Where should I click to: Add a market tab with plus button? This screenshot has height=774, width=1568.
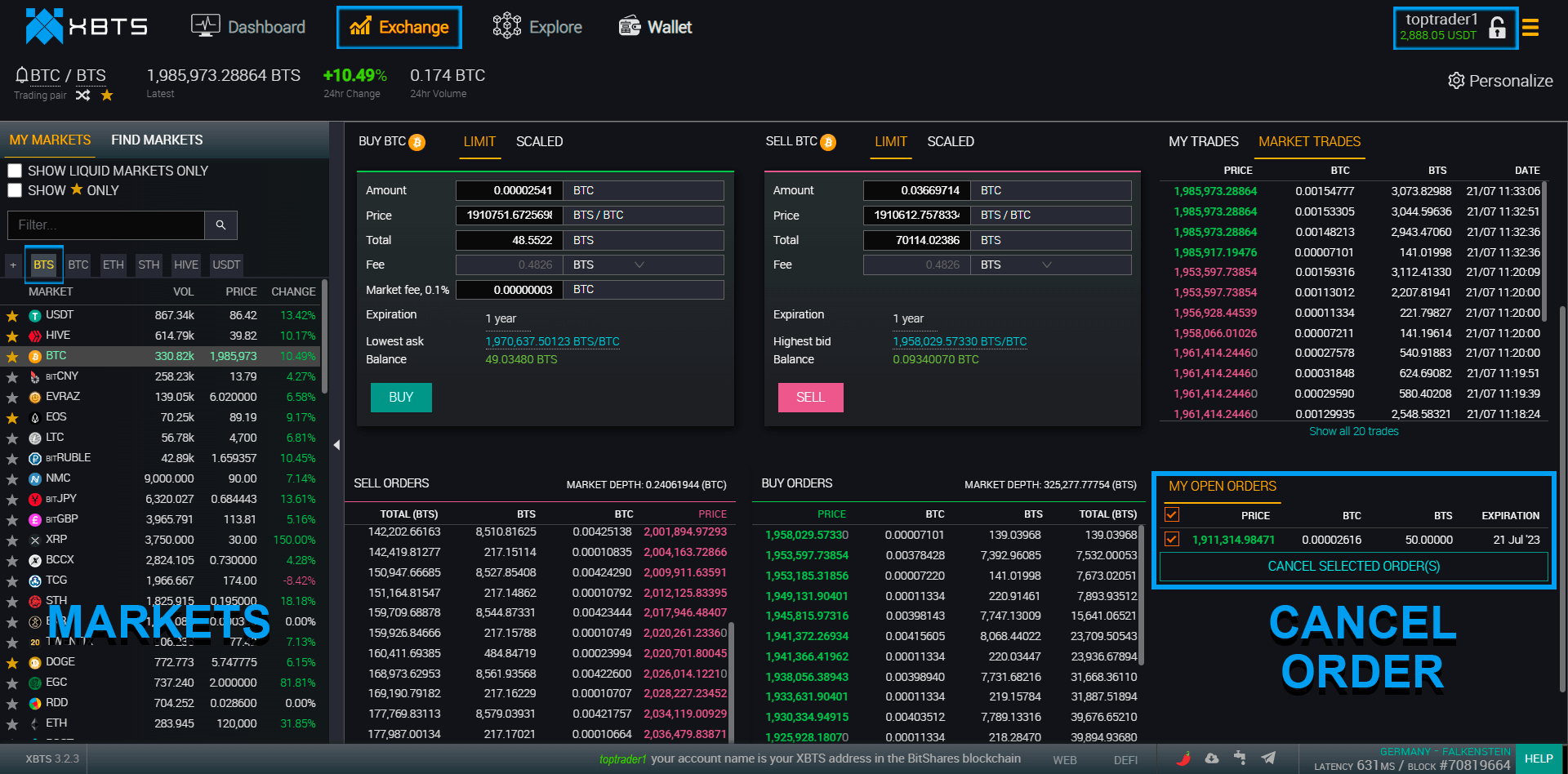point(13,265)
